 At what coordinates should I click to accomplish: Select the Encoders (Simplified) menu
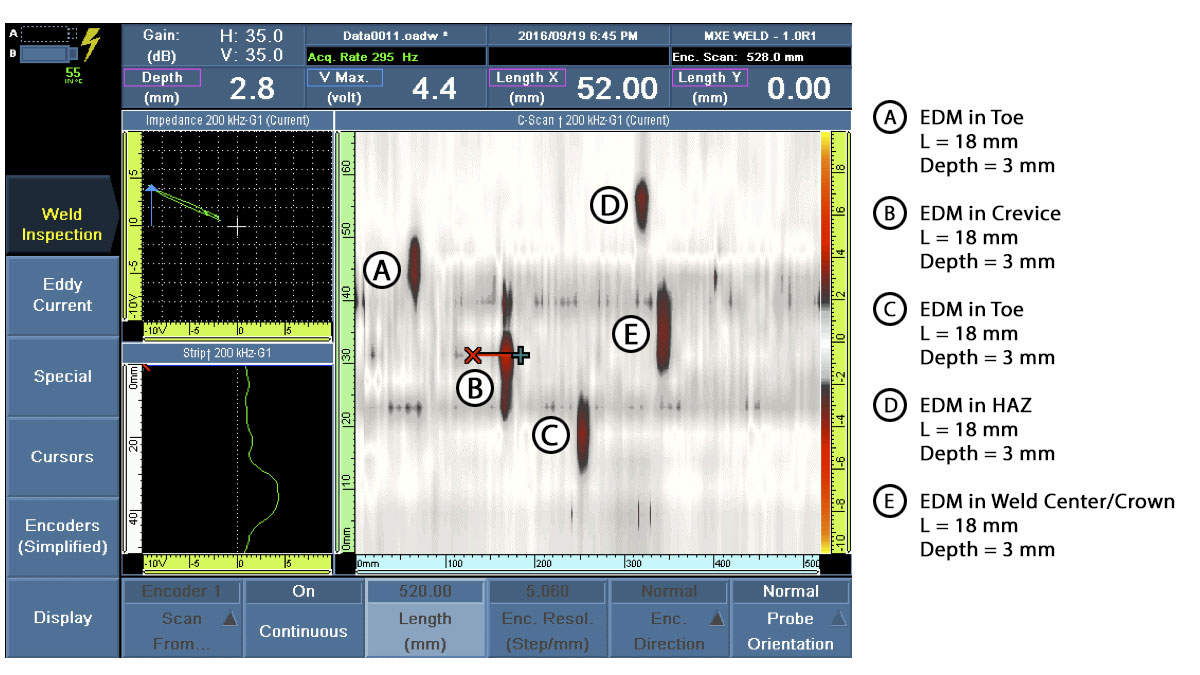point(62,536)
